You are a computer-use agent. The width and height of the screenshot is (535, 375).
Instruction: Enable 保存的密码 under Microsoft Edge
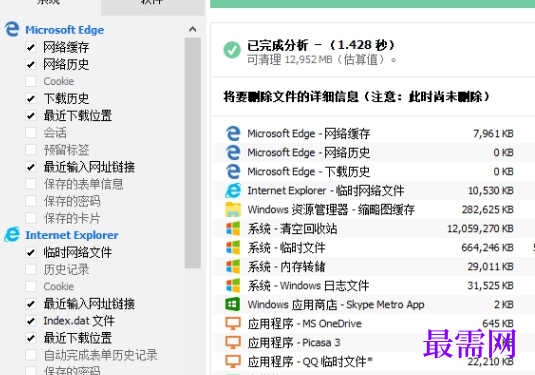pos(31,201)
